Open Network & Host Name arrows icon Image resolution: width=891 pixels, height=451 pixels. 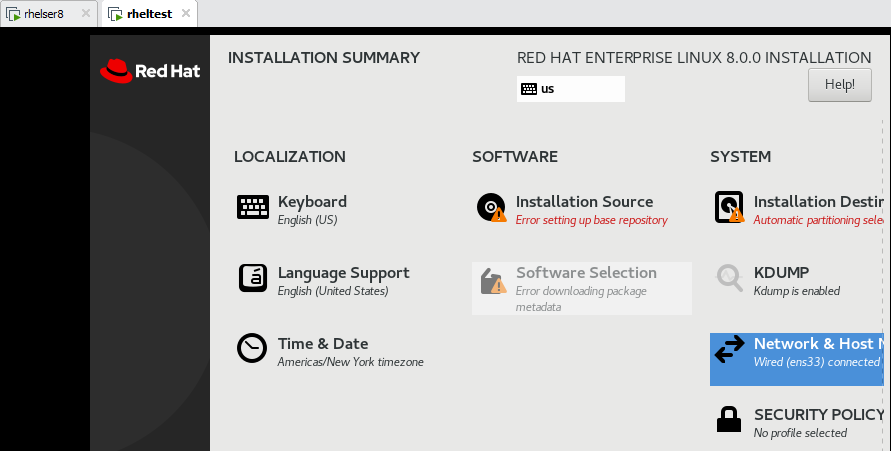pyautogui.click(x=730, y=349)
